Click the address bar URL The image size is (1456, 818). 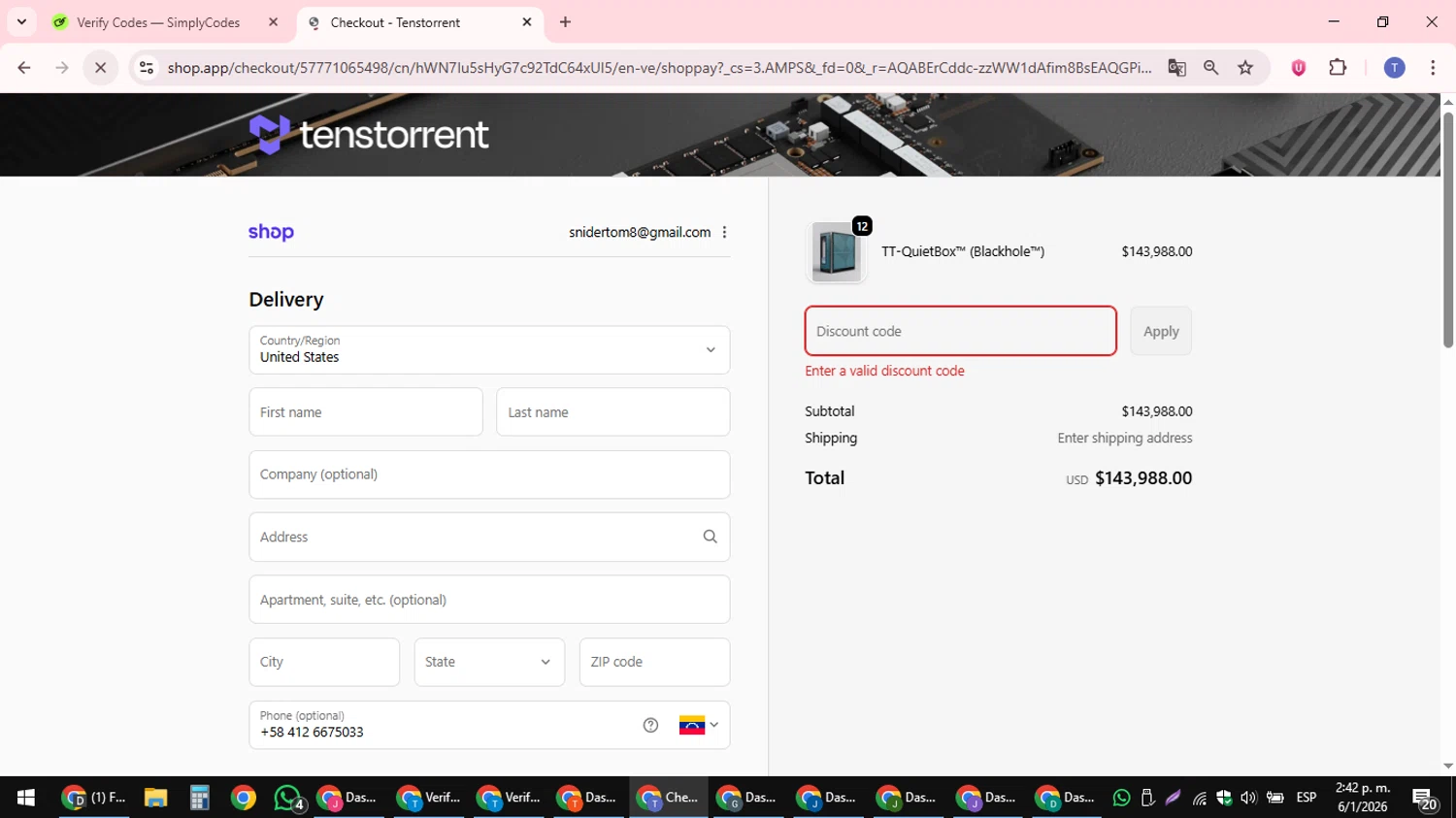pos(659,67)
